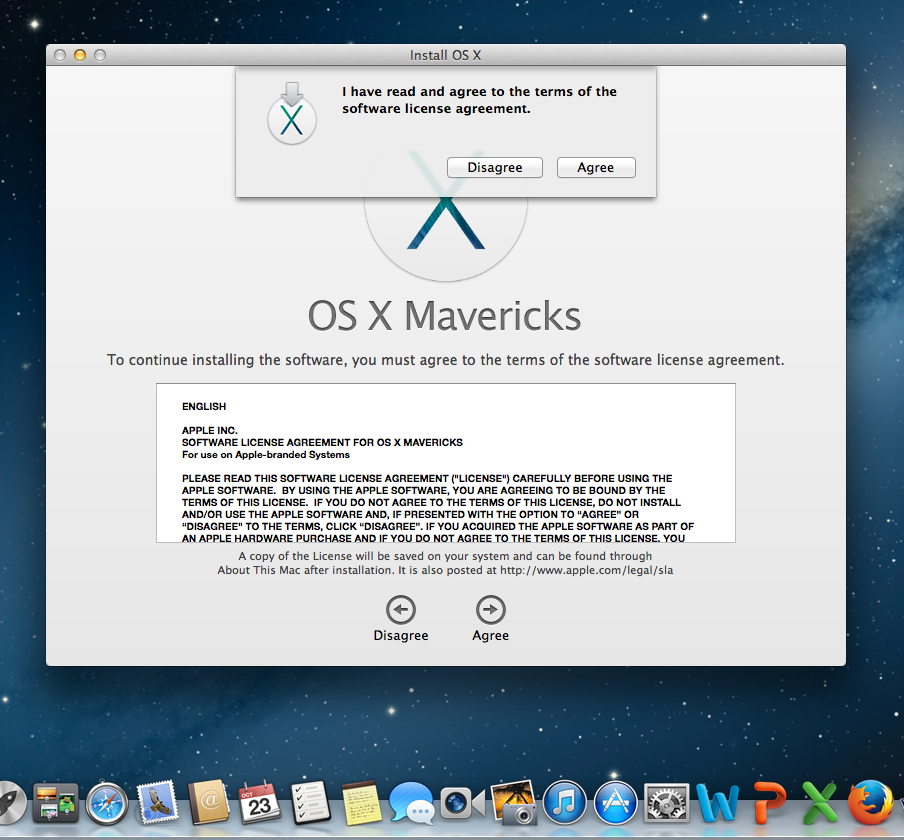Open Mail stamp icon in the Dock

(x=157, y=802)
